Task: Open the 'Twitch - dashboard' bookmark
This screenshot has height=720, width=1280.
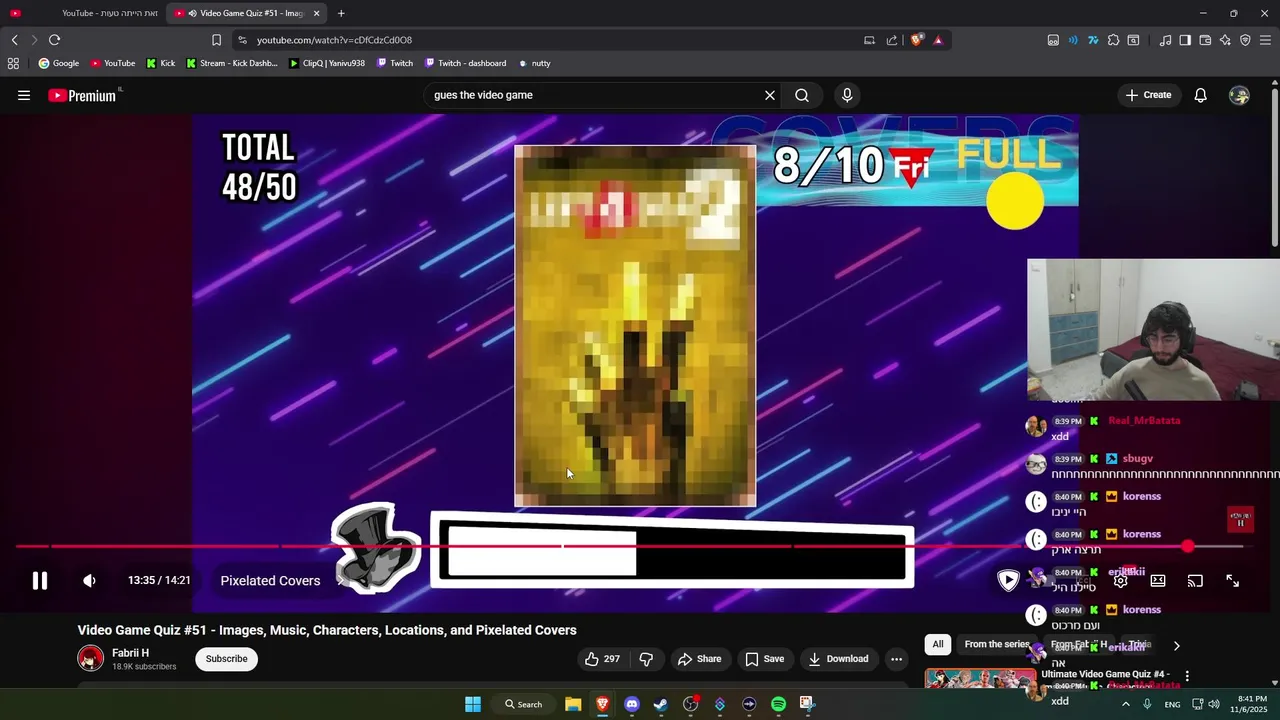Action: tap(465, 63)
